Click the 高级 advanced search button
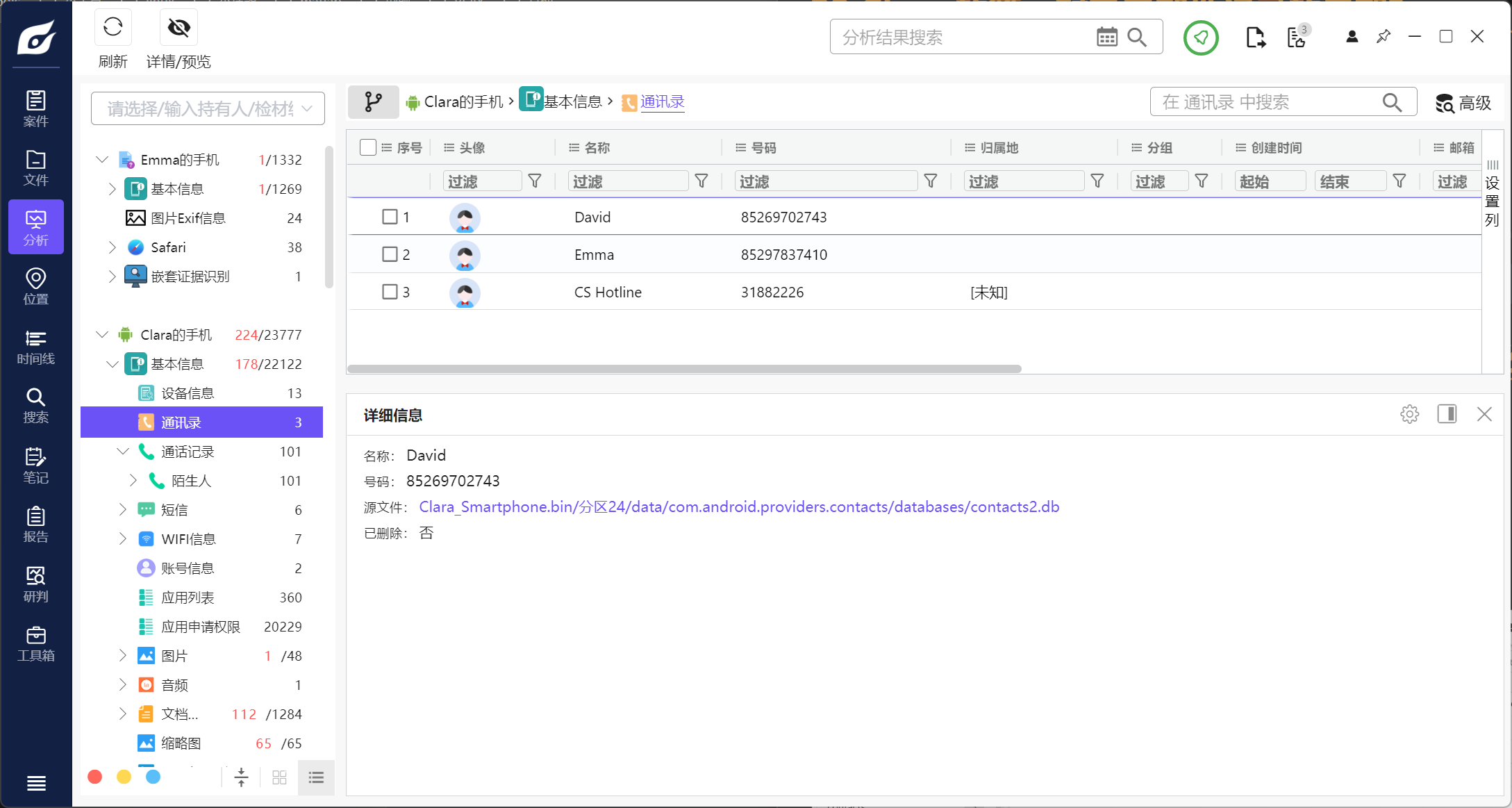This screenshot has height=808, width=1512. [x=1463, y=103]
